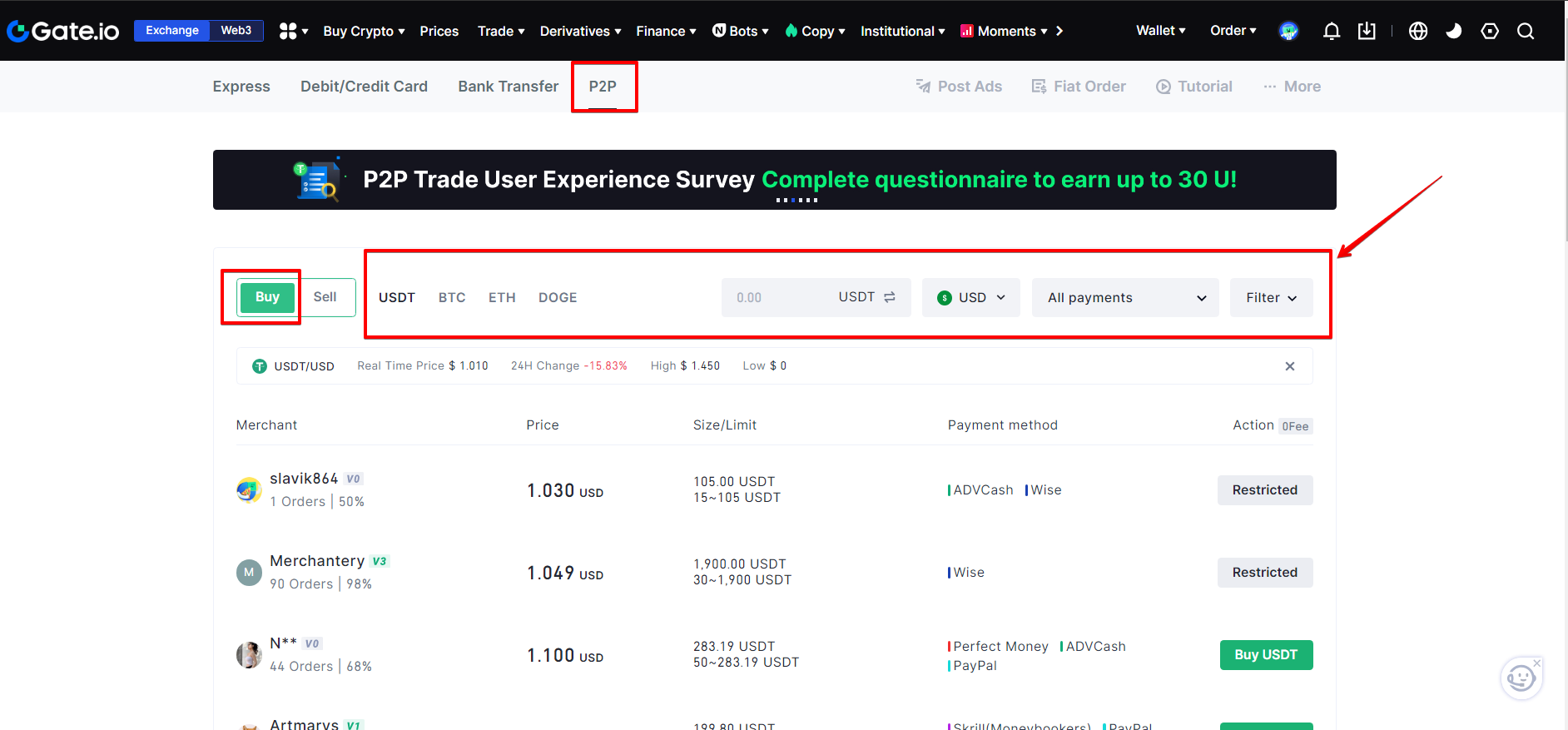
Task: Open the language globe icon
Action: click(x=1418, y=31)
